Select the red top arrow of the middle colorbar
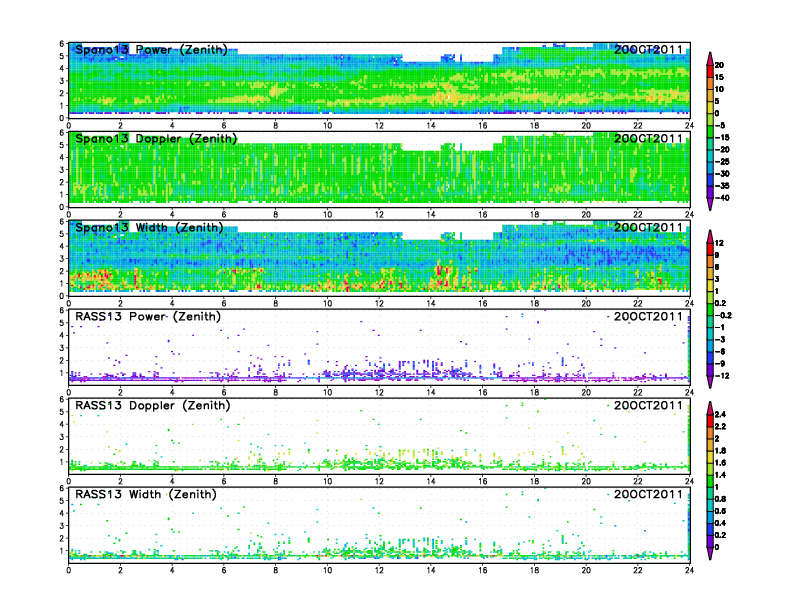 pyautogui.click(x=708, y=235)
